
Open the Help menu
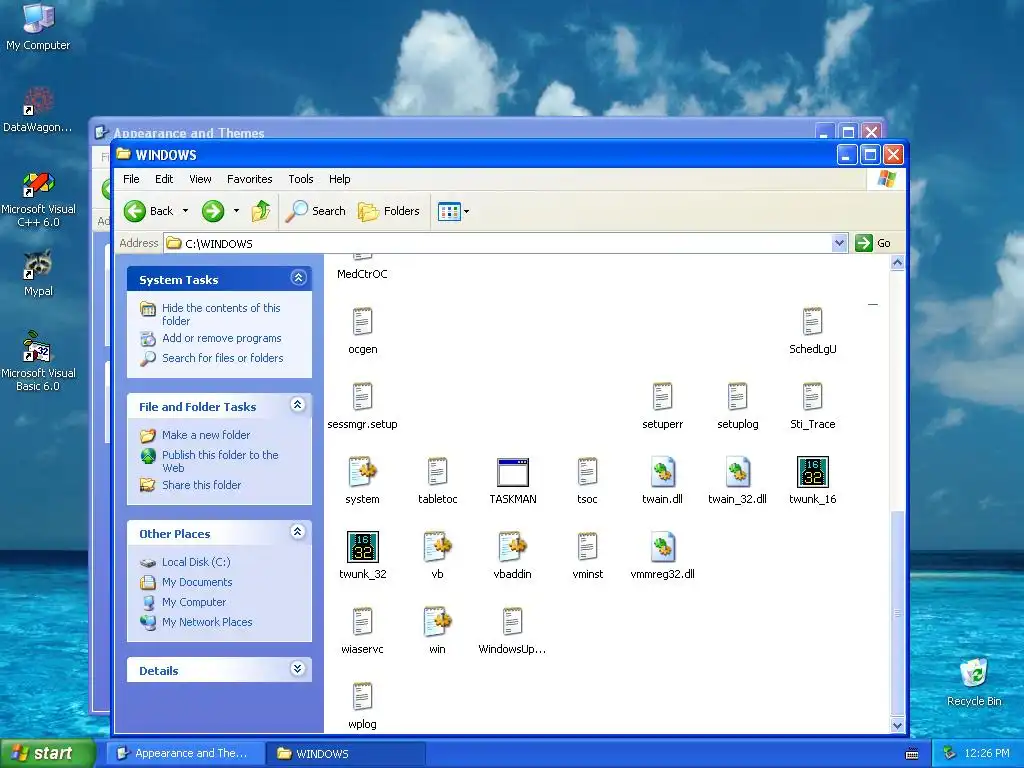(340, 179)
